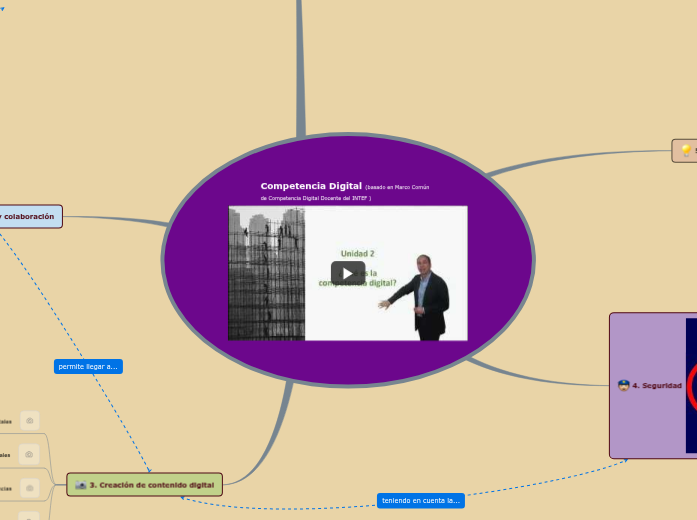Click the 'Competencia Digital' title text

point(311,186)
